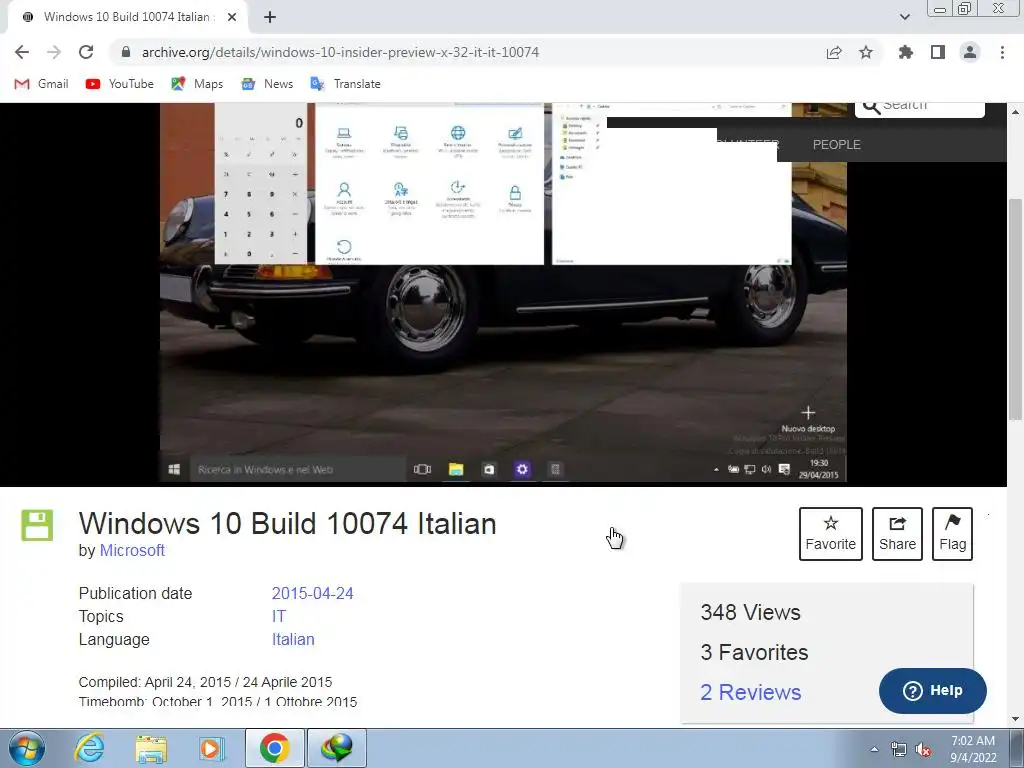Open Windows Media Player from the taskbar
The image size is (1024, 768).
(x=211, y=748)
